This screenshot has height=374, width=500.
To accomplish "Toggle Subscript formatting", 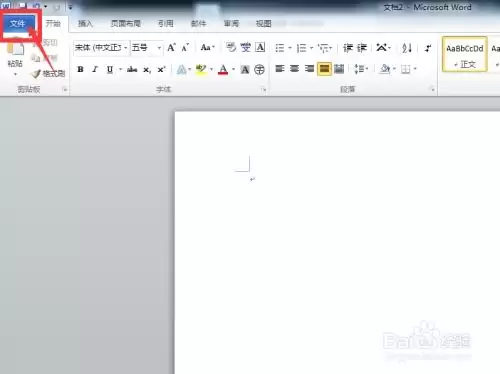I will 147,69.
